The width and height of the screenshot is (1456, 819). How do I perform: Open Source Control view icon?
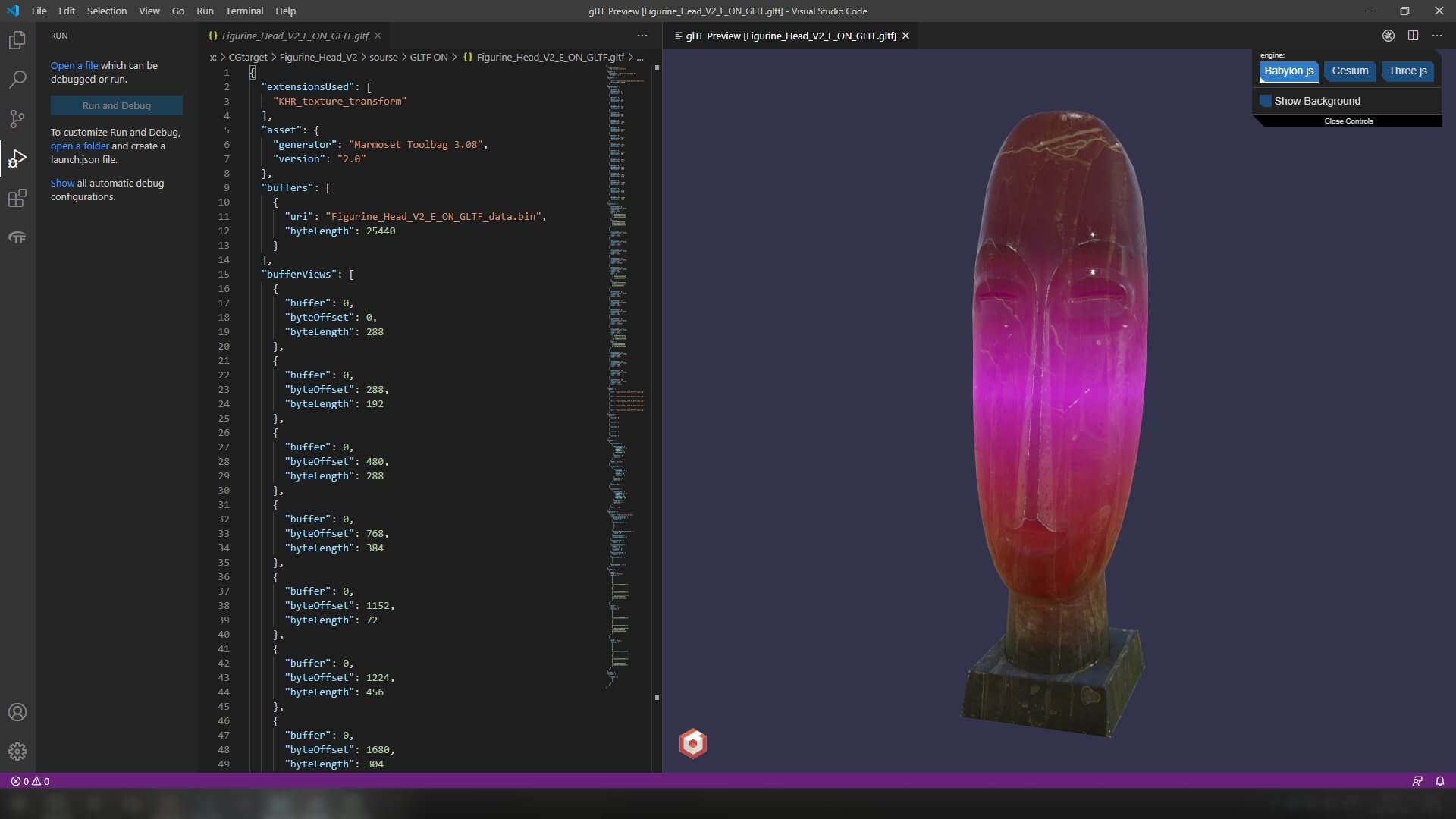click(x=17, y=118)
